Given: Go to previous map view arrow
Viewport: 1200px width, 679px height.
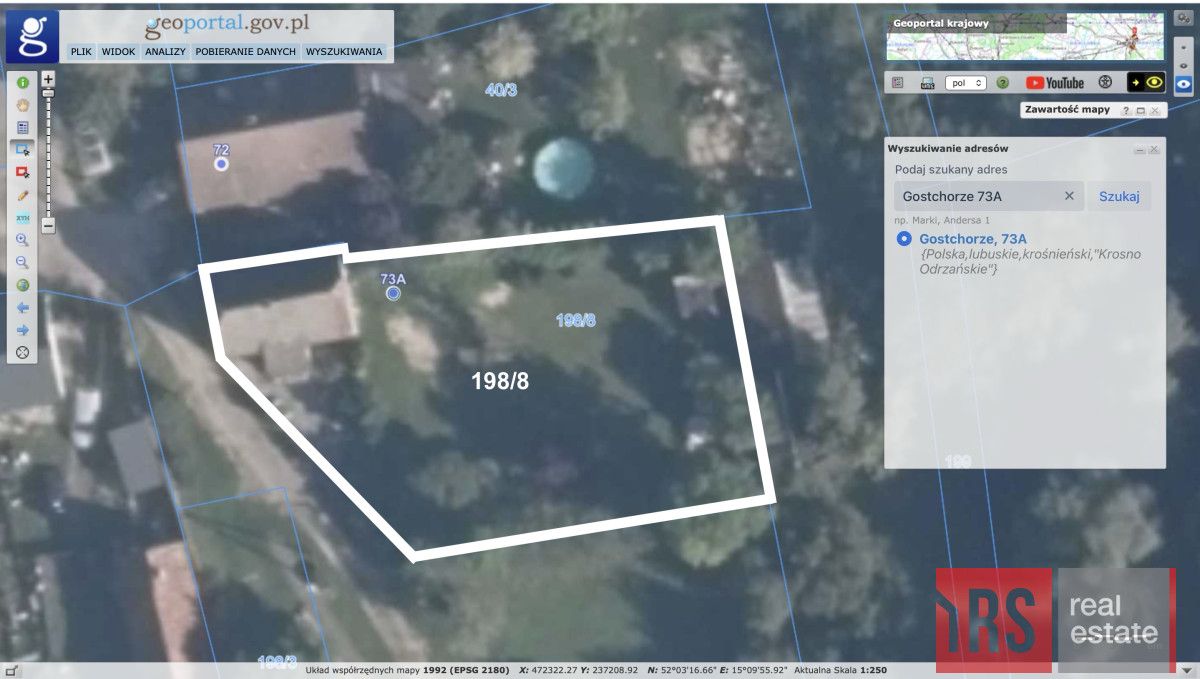Looking at the screenshot, I should (x=22, y=307).
